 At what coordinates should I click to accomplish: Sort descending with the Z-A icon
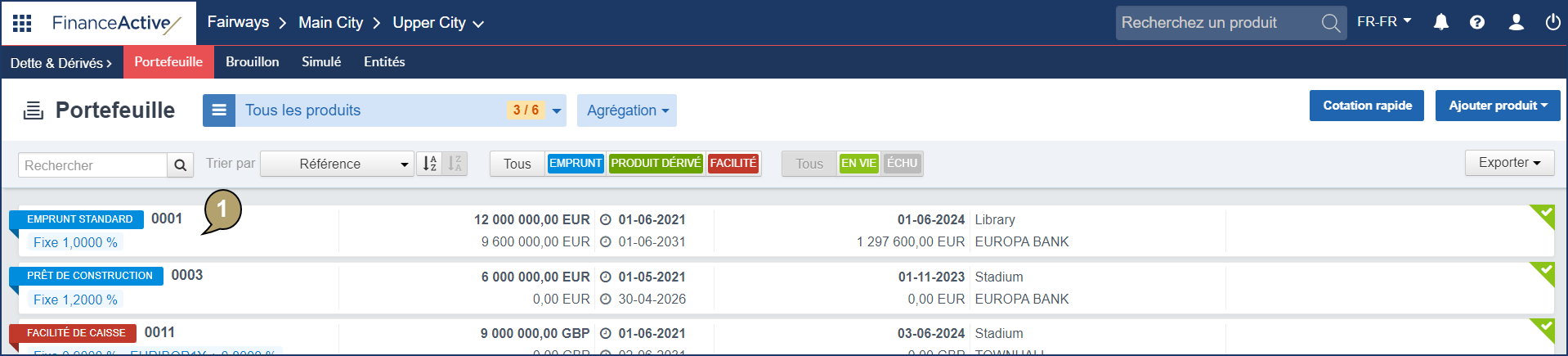(x=455, y=164)
